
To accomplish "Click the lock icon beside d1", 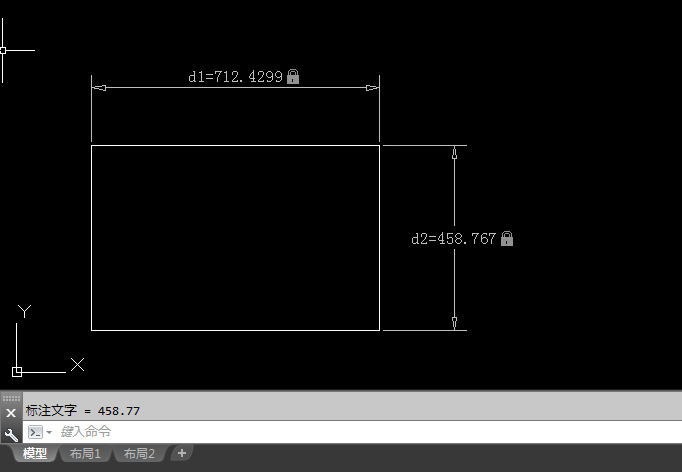I will point(293,77).
